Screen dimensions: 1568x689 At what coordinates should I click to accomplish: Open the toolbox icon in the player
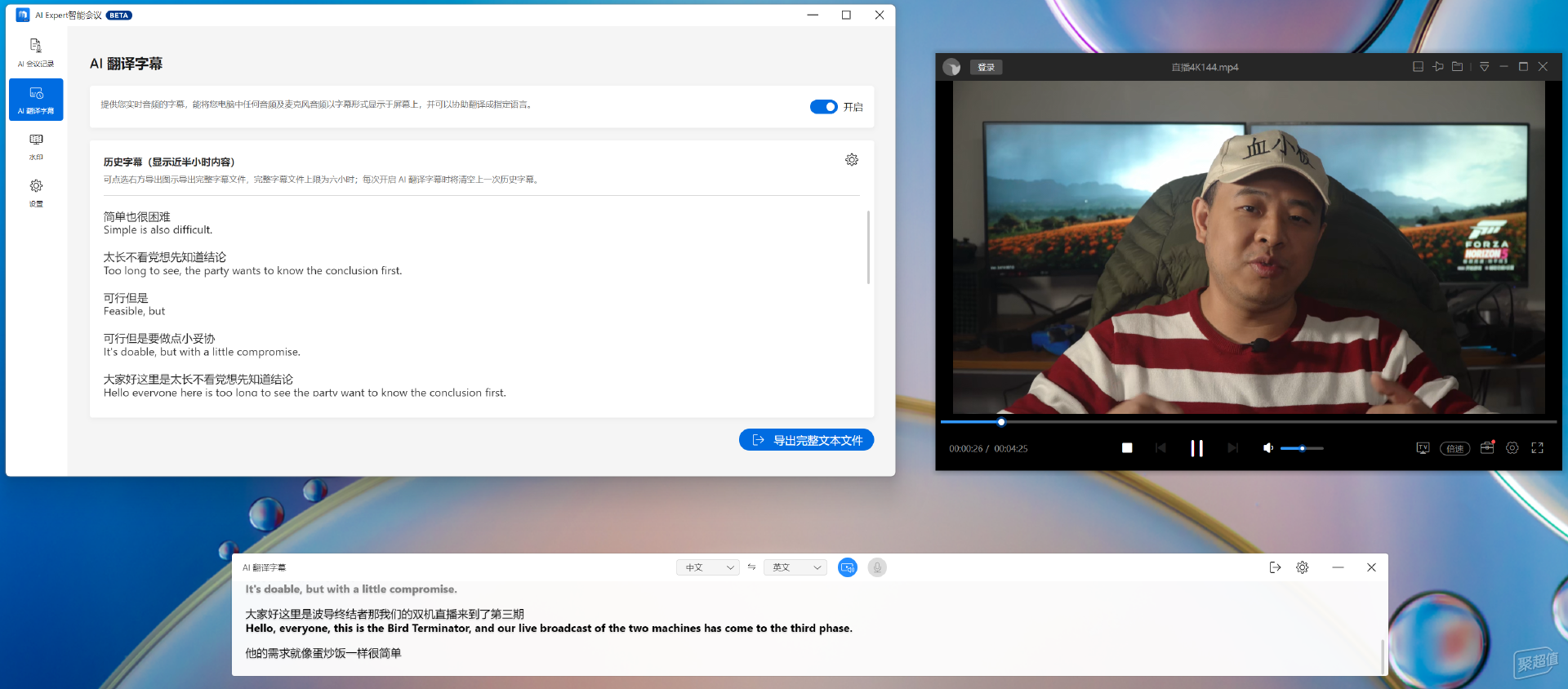click(x=1487, y=447)
